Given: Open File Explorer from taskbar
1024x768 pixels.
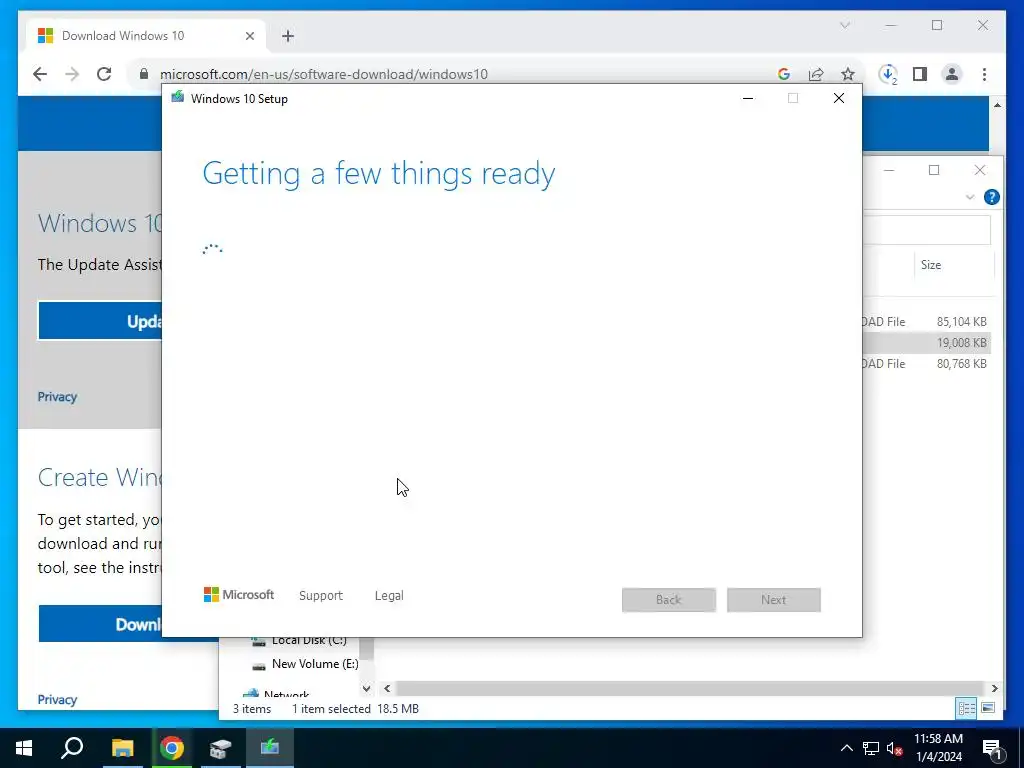Looking at the screenshot, I should [x=122, y=748].
